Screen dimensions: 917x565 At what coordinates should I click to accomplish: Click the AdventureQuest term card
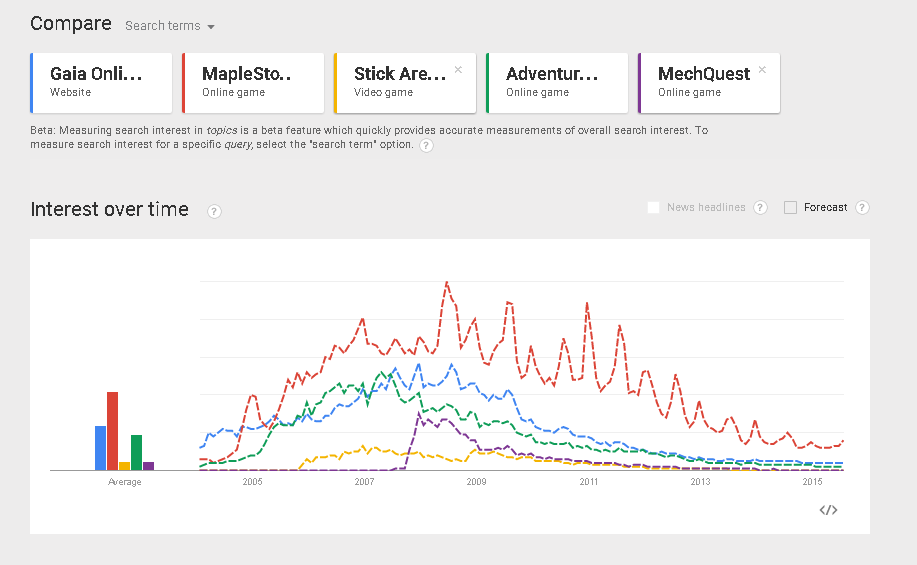(x=557, y=82)
